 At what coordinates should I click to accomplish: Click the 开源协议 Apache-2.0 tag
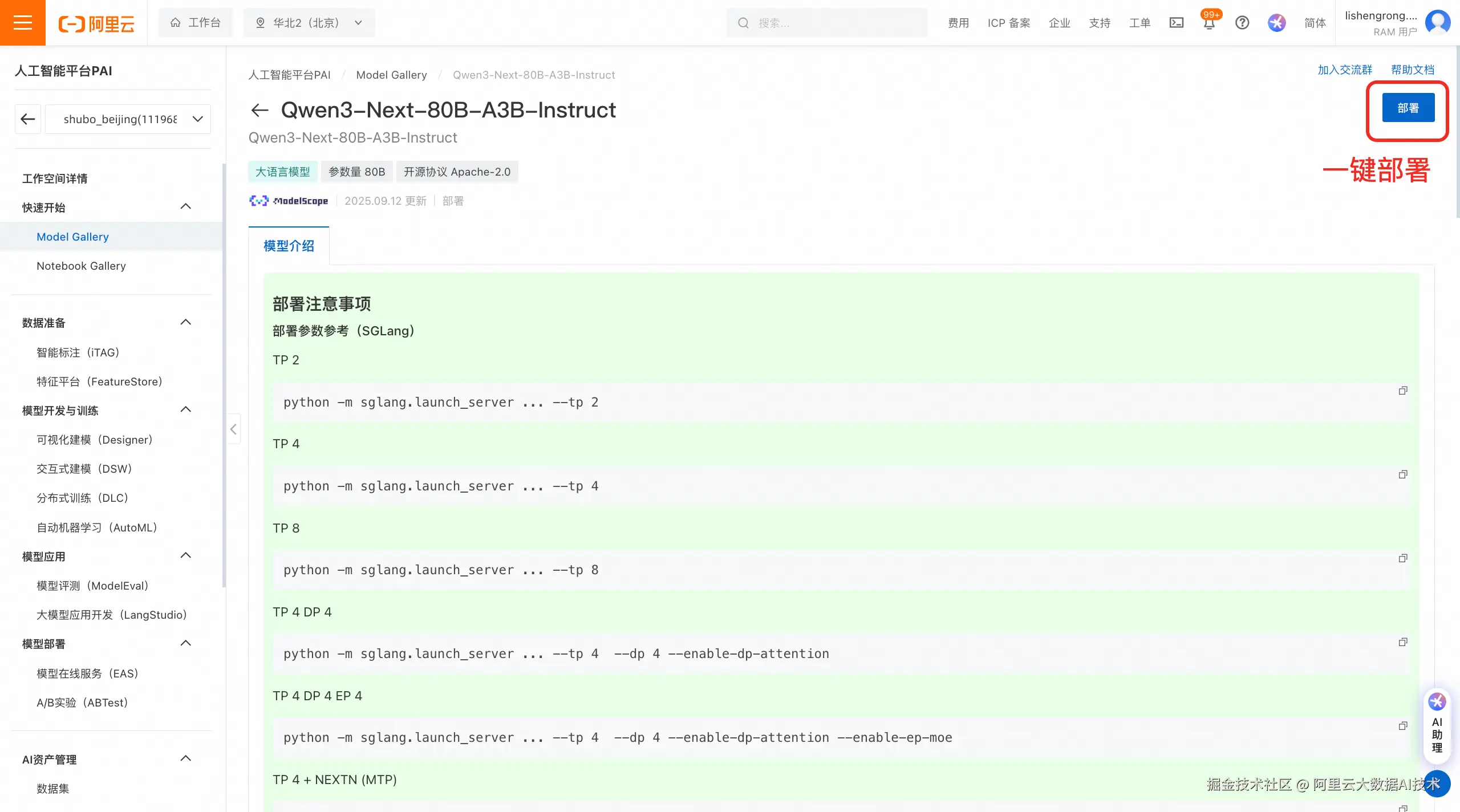click(x=457, y=172)
